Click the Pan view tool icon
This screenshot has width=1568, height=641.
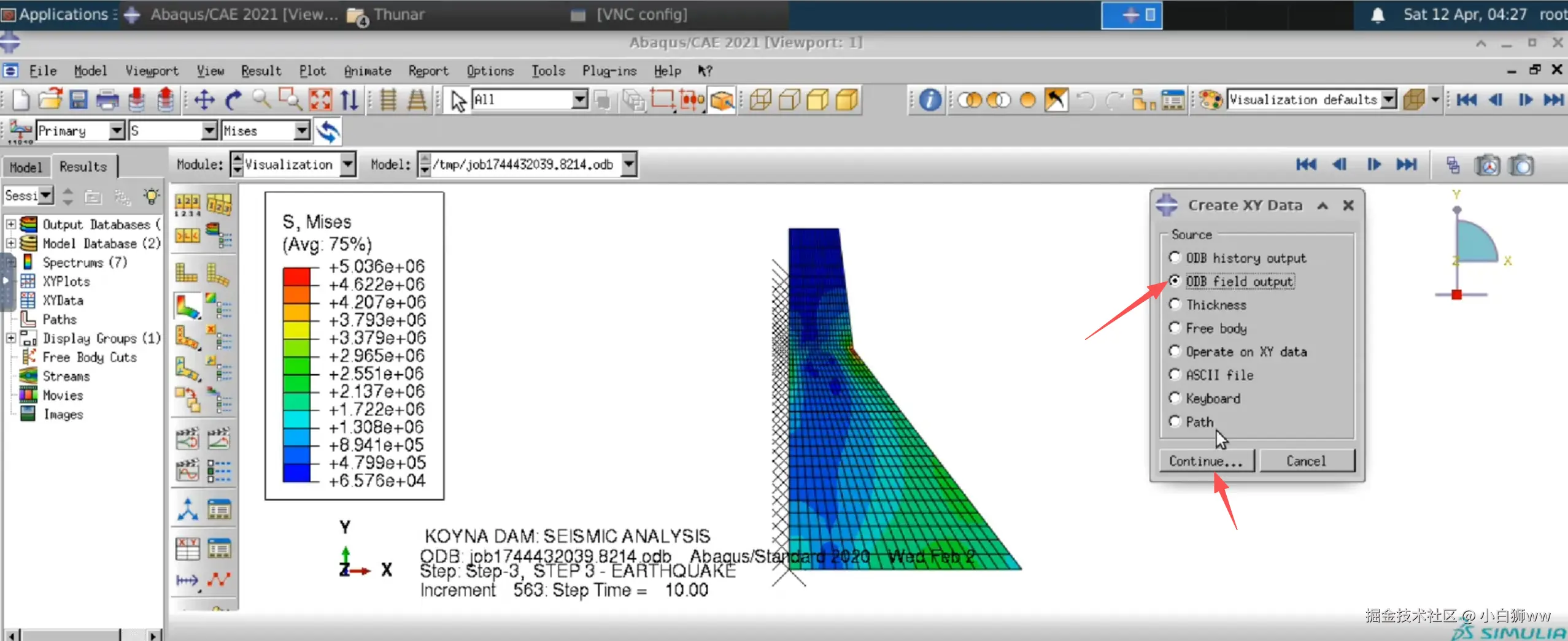[204, 100]
